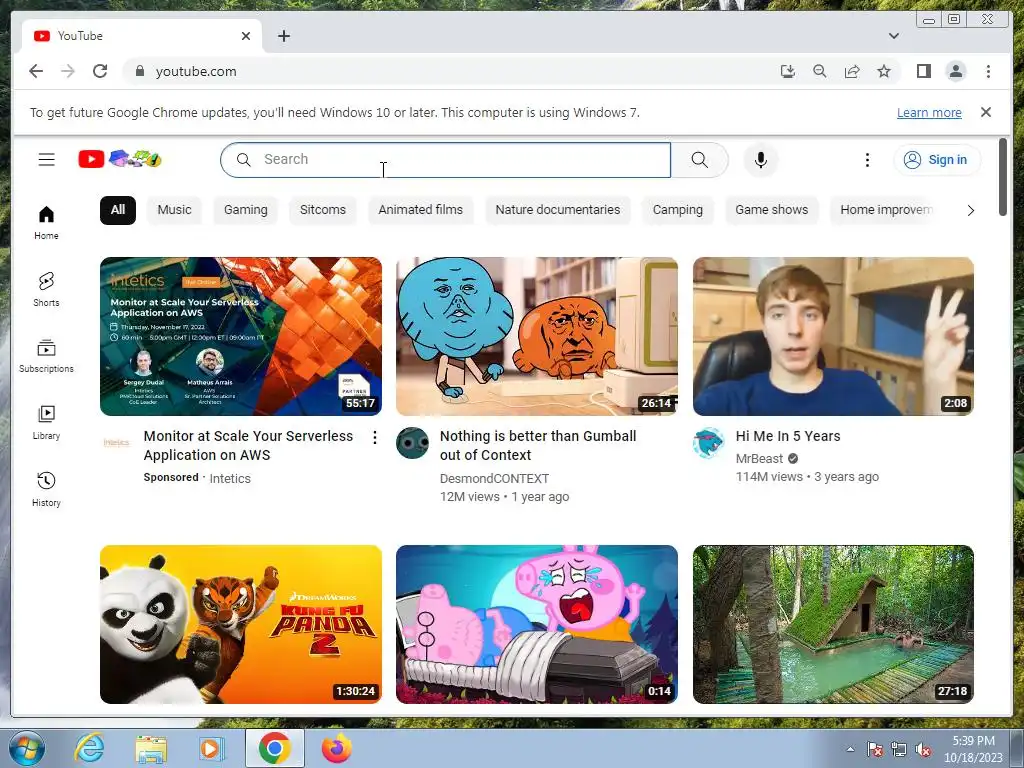This screenshot has height=768, width=1024.
Task: Open a new browser tab
Action: [283, 36]
